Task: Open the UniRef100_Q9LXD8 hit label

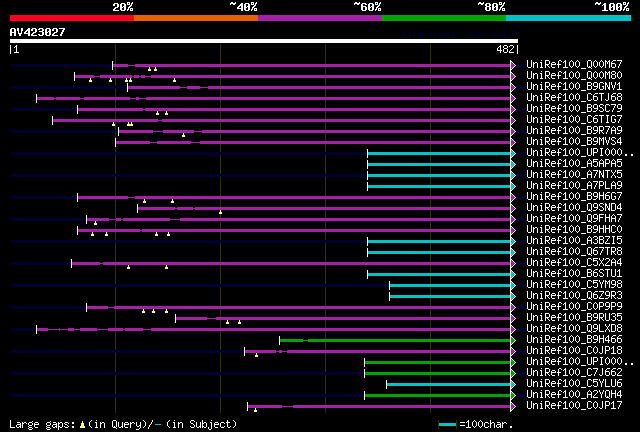Action: (574, 329)
